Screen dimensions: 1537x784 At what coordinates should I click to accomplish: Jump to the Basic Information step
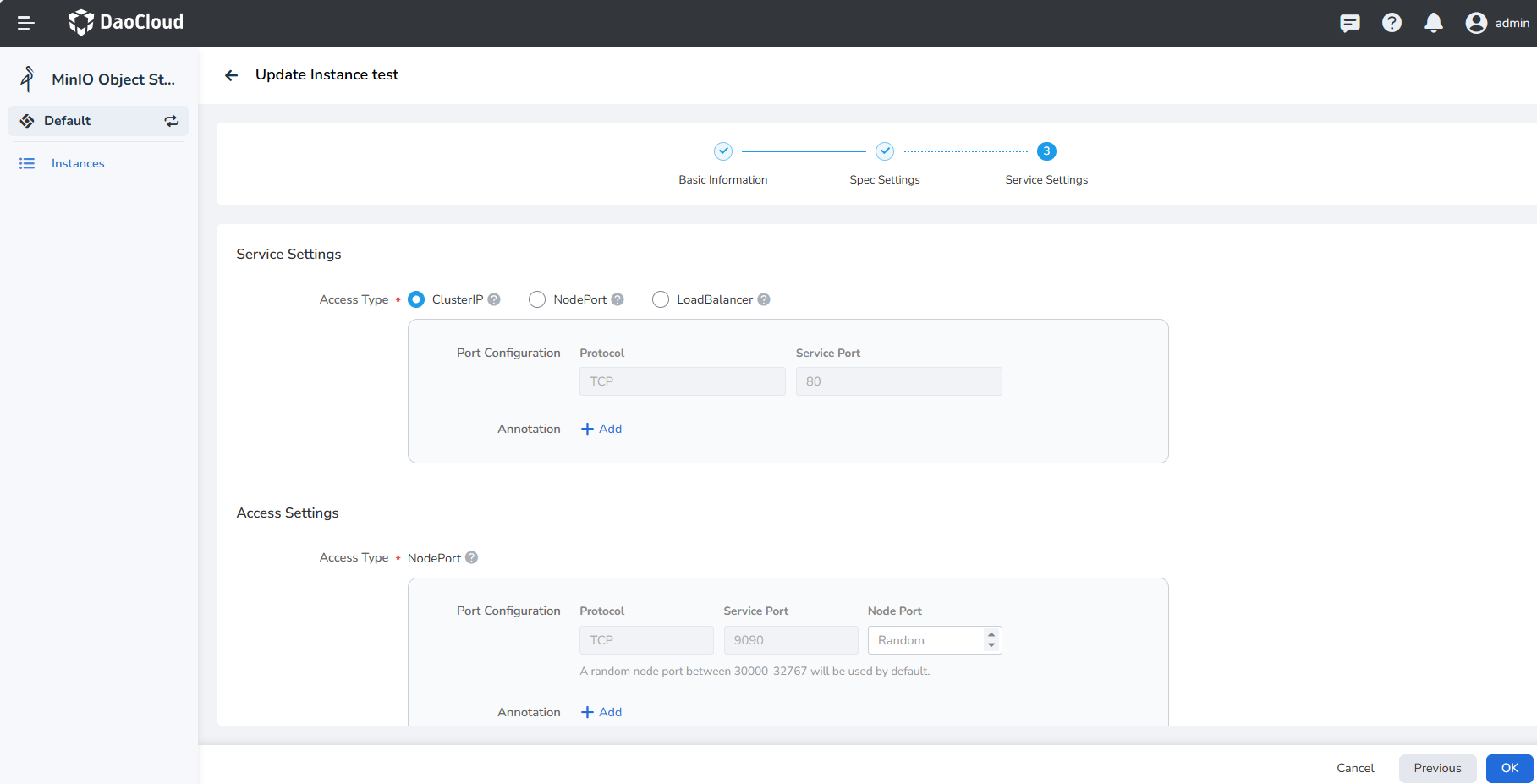pyautogui.click(x=722, y=151)
